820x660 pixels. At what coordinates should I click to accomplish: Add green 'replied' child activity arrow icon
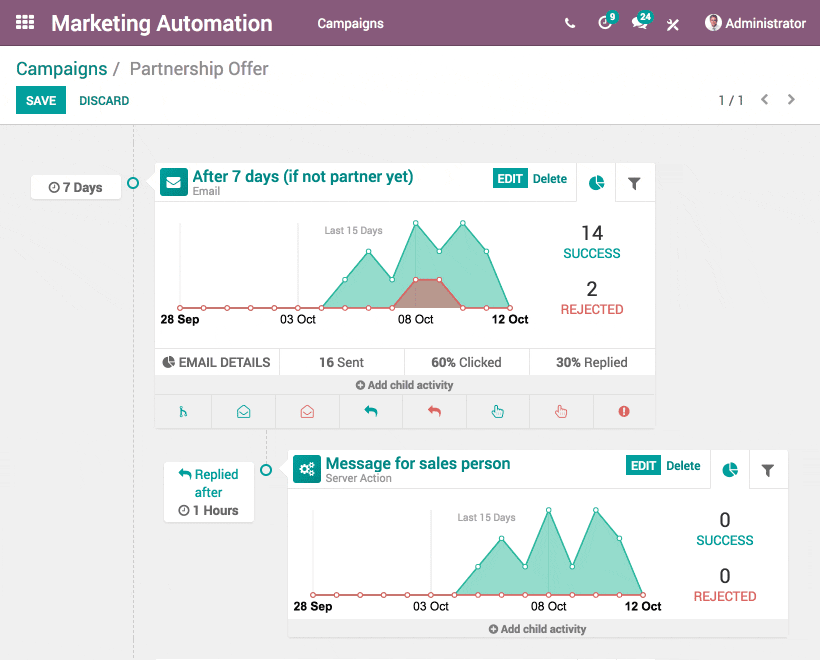[371, 411]
